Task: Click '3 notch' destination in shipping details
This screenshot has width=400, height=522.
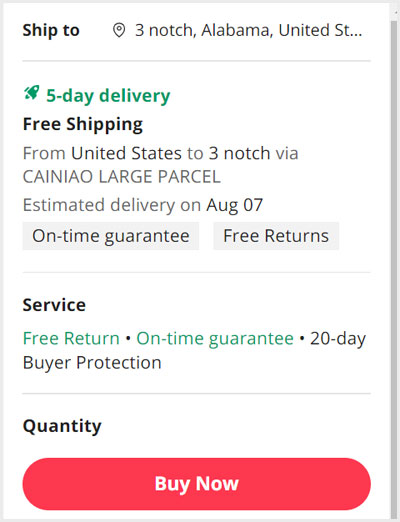Action: pos(239,153)
